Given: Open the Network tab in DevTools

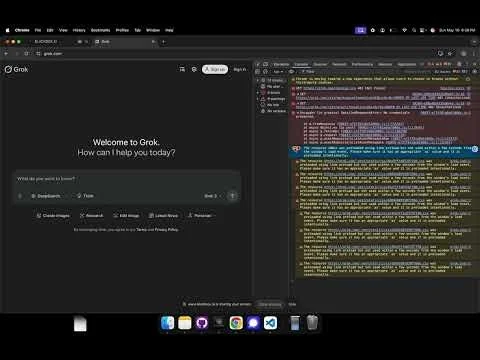Looking at the screenshot, I should coord(339,64).
